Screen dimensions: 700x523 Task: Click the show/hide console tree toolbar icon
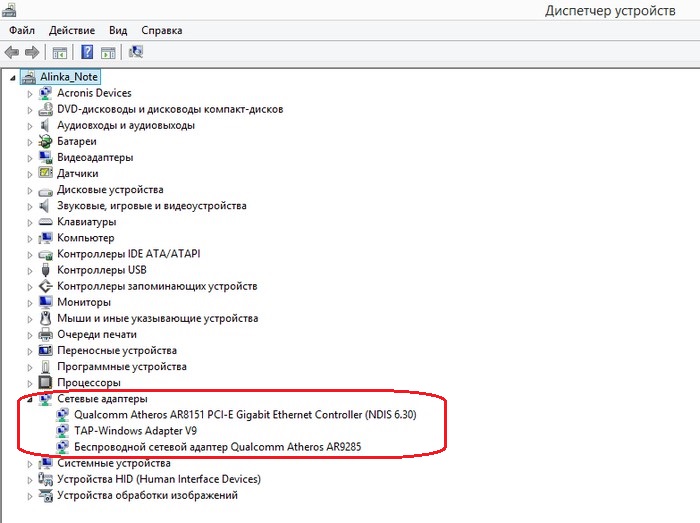click(x=60, y=53)
